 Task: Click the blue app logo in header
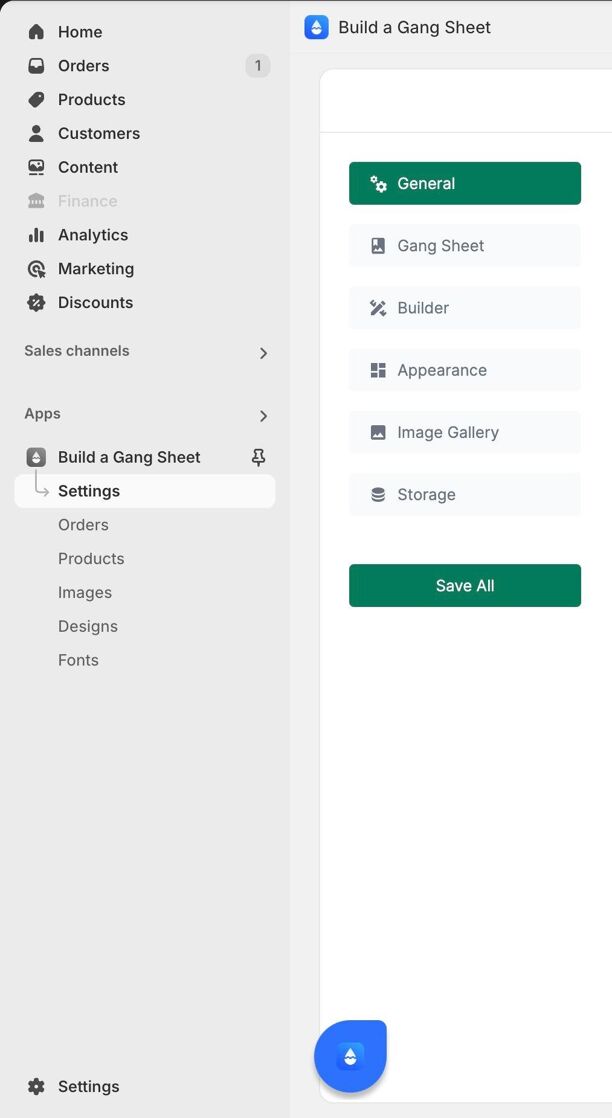pyautogui.click(x=316, y=28)
